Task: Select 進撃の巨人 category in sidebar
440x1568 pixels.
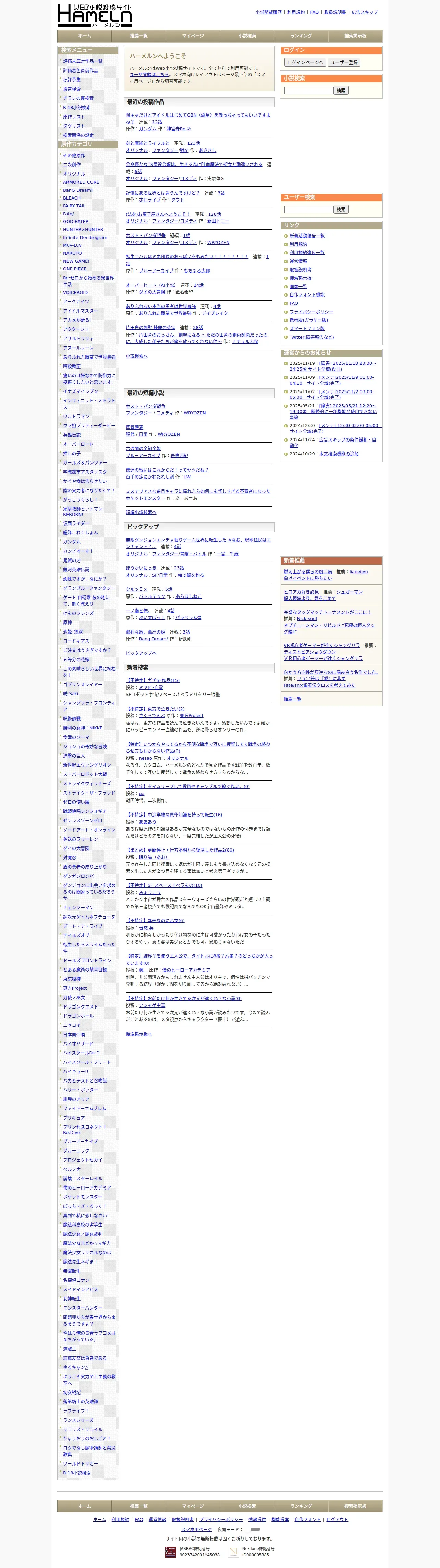Action: [74, 756]
